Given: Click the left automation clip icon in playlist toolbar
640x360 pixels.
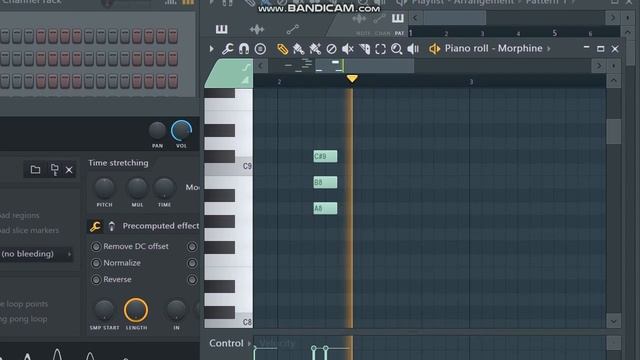Looking at the screenshot, I should [293, 29].
